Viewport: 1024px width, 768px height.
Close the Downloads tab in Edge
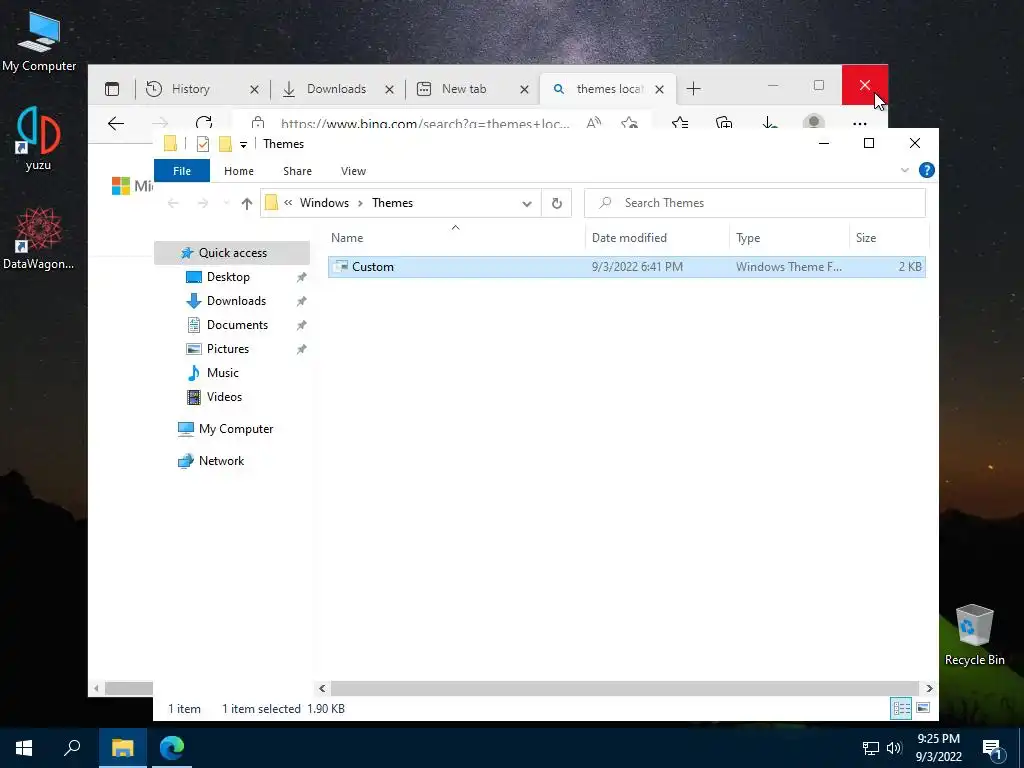[389, 89]
